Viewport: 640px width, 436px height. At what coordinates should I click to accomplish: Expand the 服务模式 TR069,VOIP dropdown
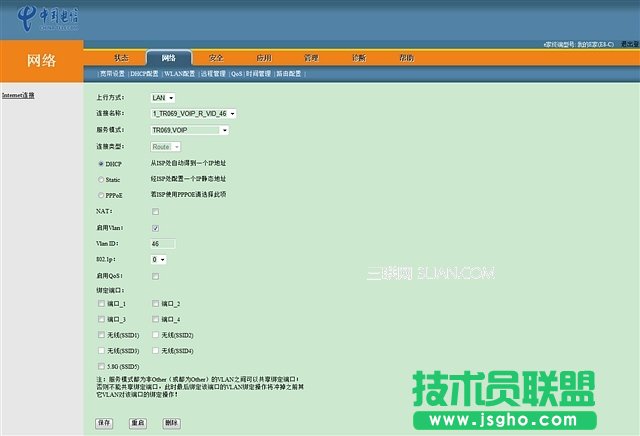pyautogui.click(x=190, y=130)
